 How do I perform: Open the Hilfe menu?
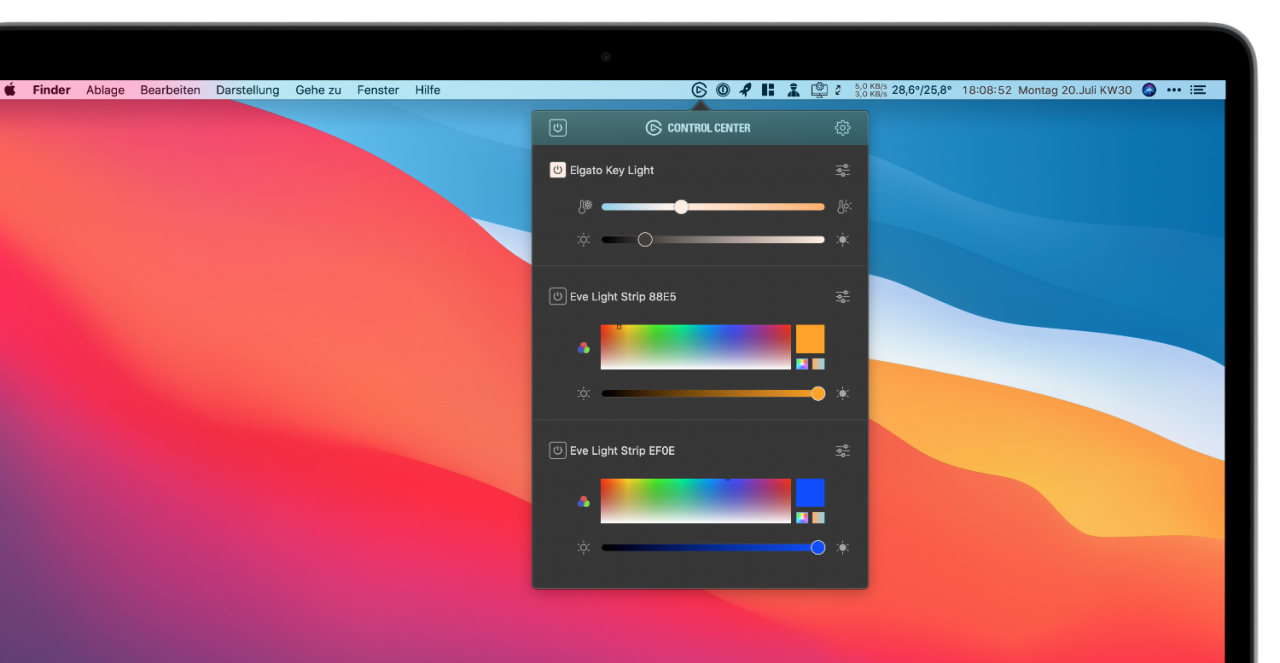[x=428, y=90]
